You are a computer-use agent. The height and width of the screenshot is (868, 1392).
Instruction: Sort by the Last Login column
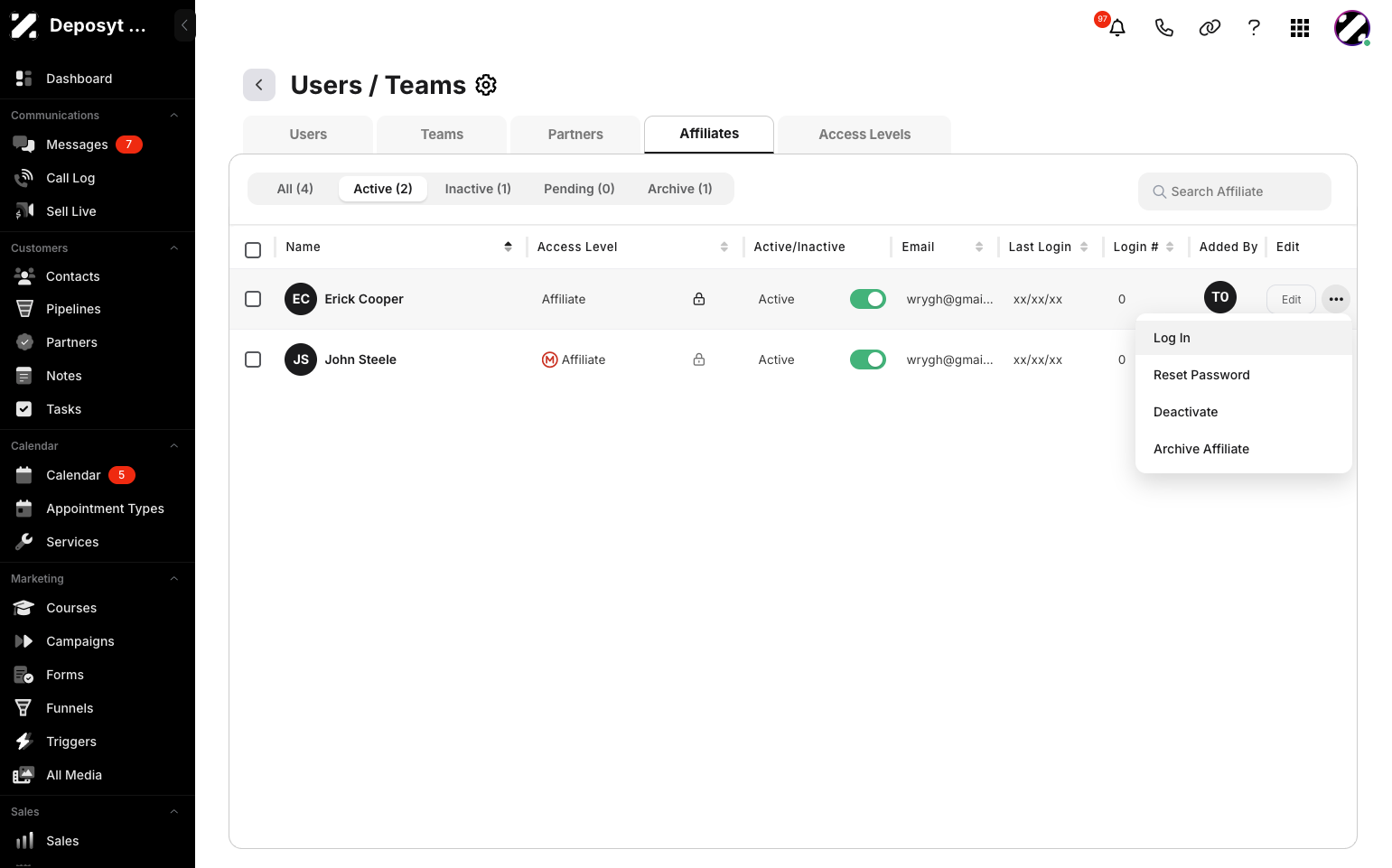click(1084, 247)
